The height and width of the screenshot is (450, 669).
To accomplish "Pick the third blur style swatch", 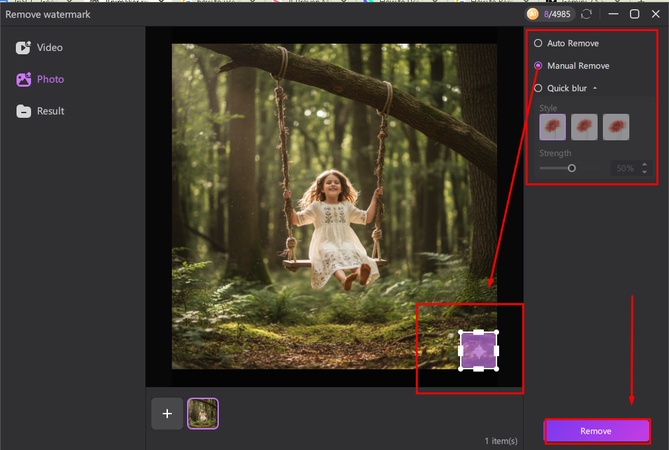I will click(616, 127).
